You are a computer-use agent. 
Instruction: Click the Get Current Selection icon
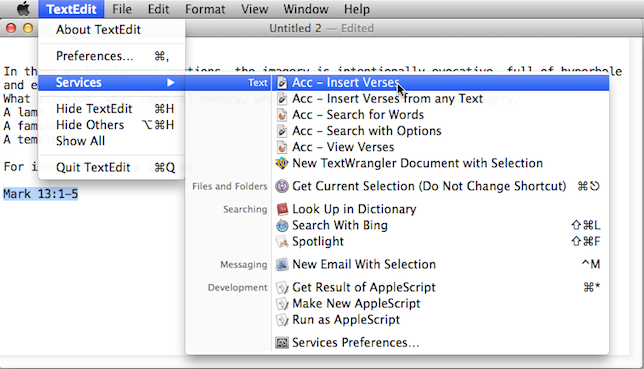(x=282, y=186)
